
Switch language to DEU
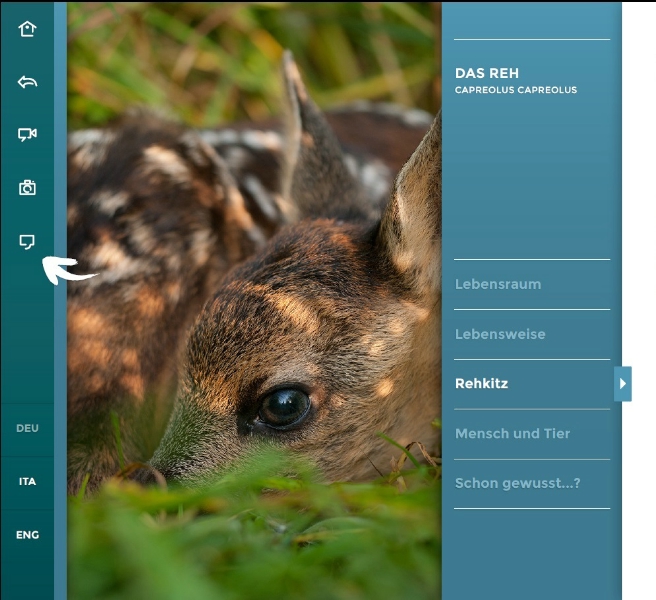click(x=27, y=428)
